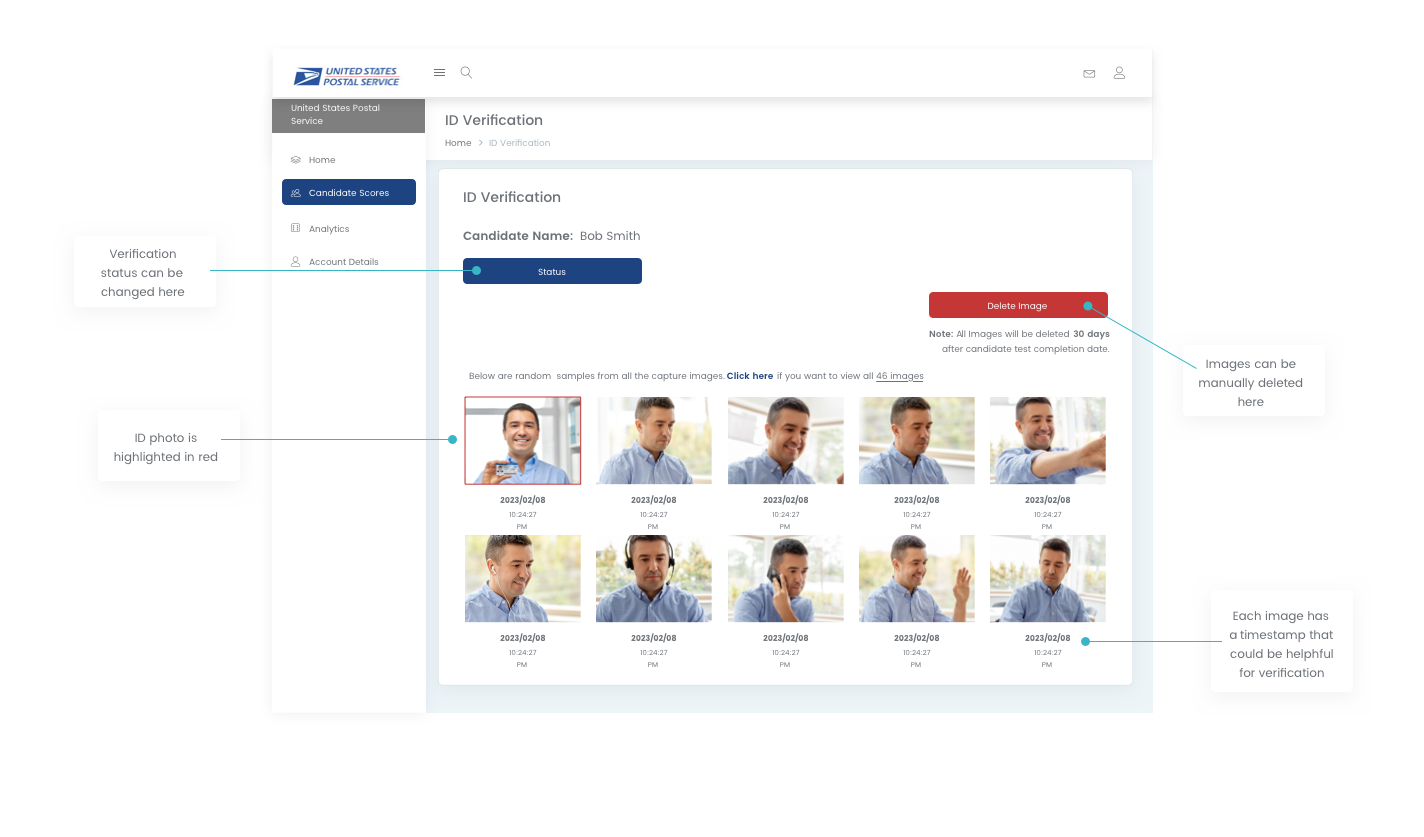Viewport: 1424px width, 837px height.
Task: Follow the "Click here" link
Action: [x=749, y=376]
